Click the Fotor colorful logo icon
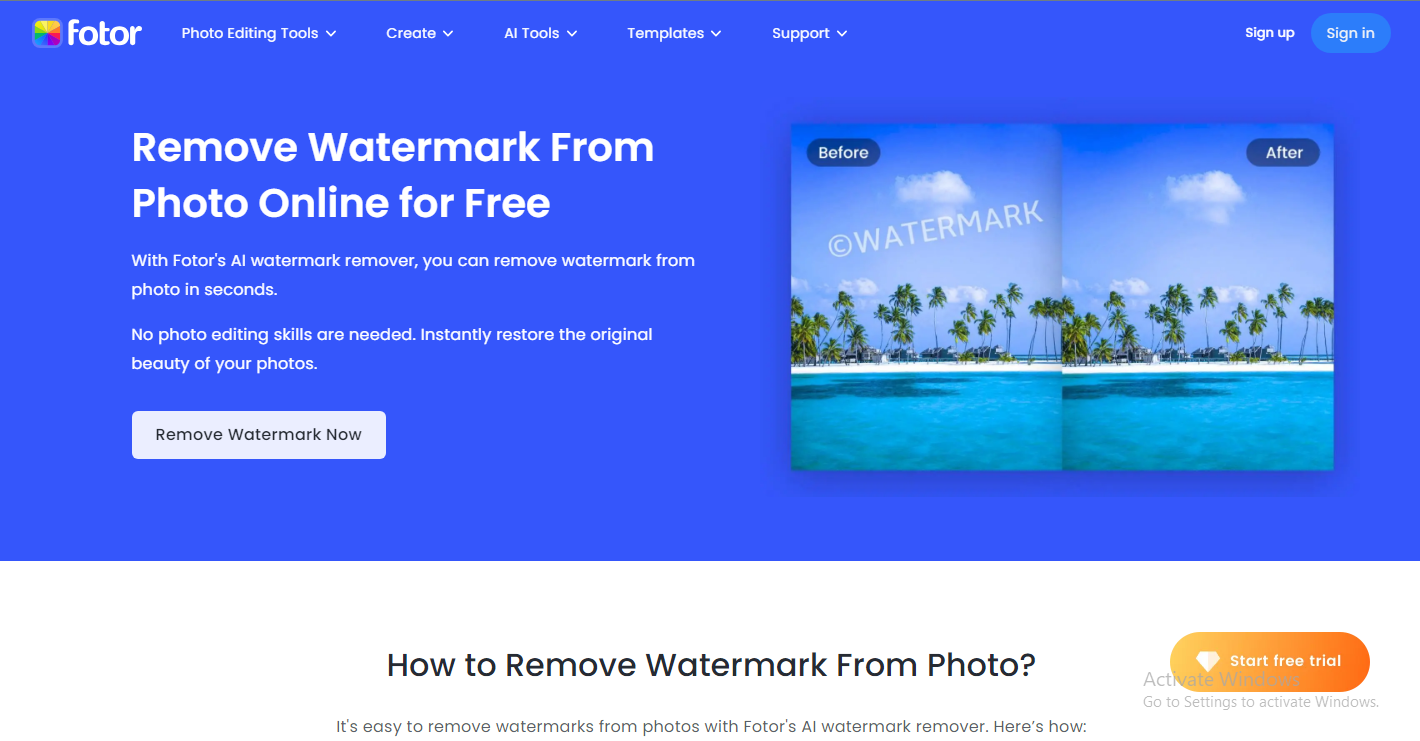The image size is (1420, 741). click(47, 33)
